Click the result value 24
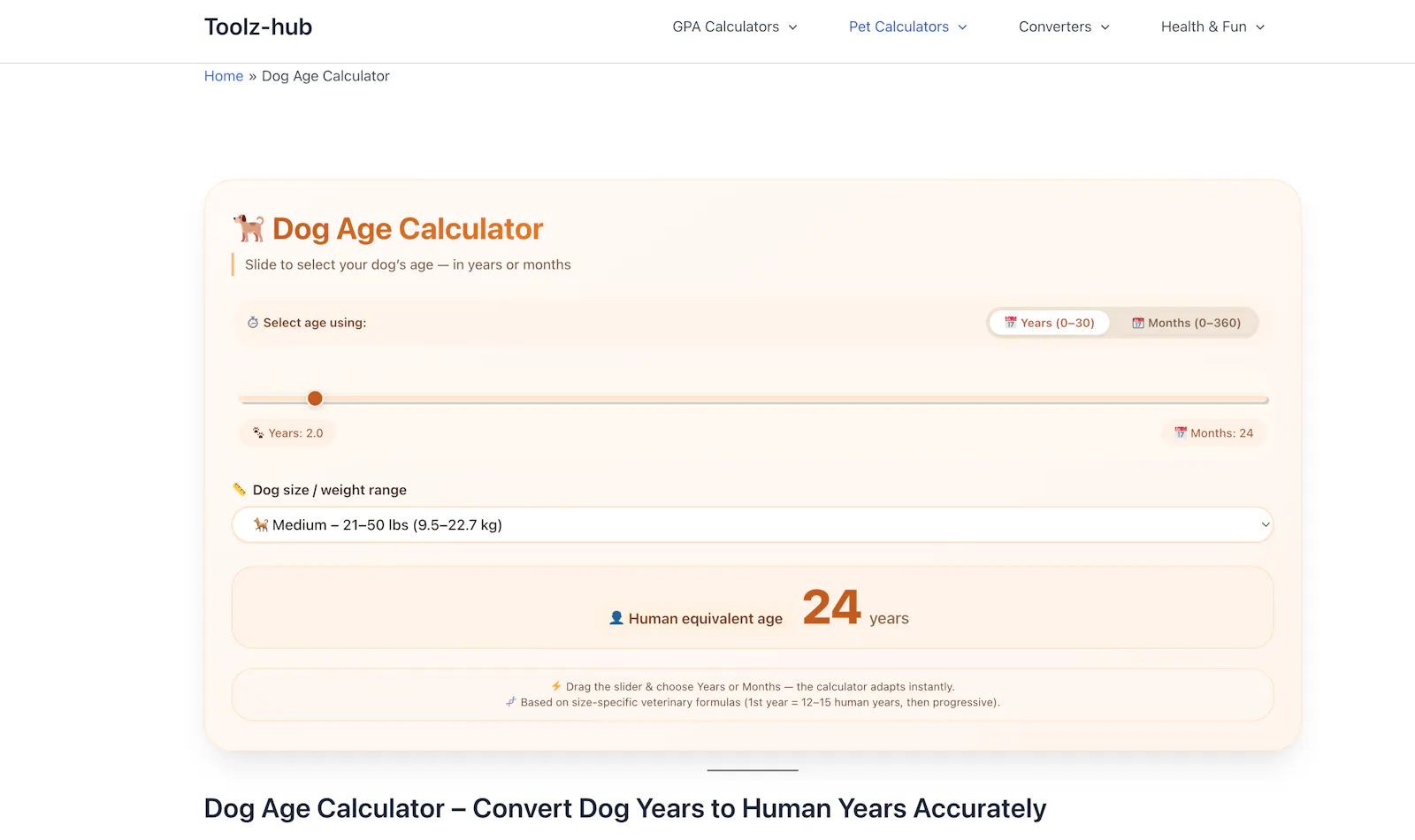The image size is (1415, 840). coord(831,607)
